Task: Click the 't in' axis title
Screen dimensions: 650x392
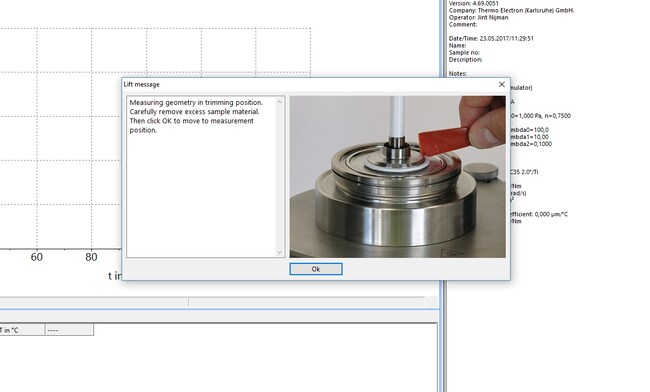Action: (x=115, y=276)
